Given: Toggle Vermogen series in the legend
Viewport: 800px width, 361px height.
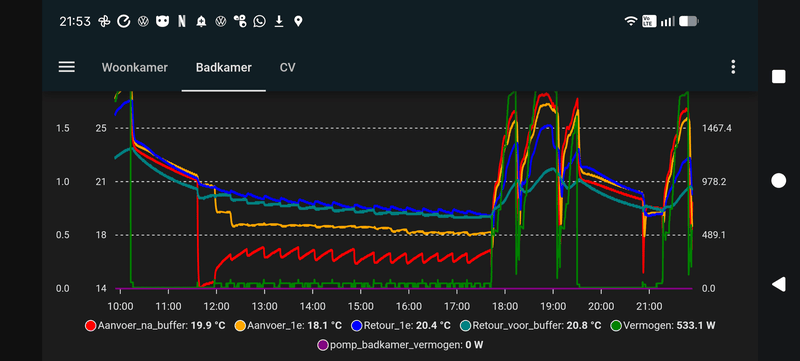Looking at the screenshot, I should 663,325.
